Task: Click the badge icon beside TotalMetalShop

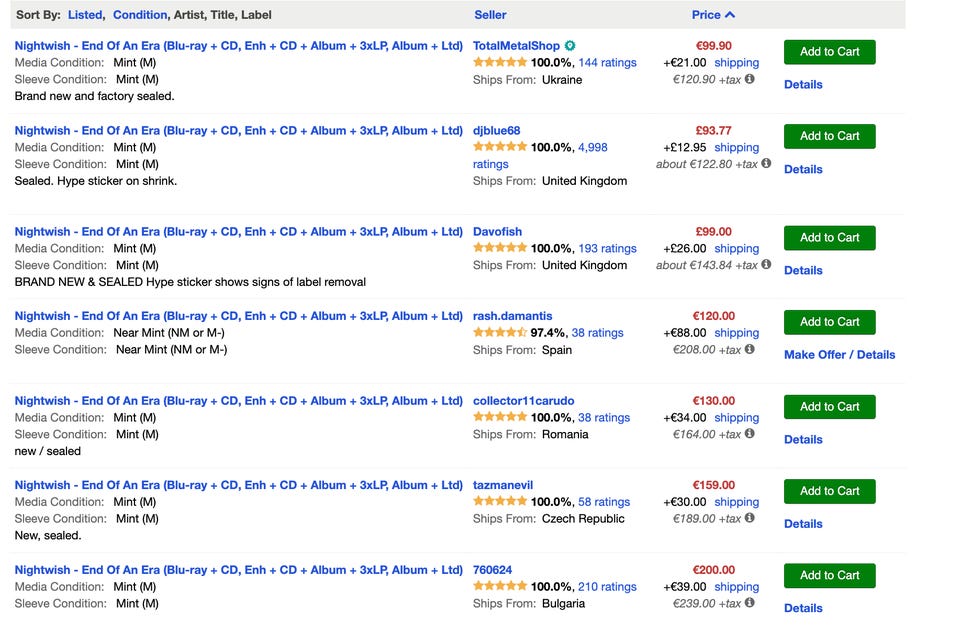Action: (570, 46)
